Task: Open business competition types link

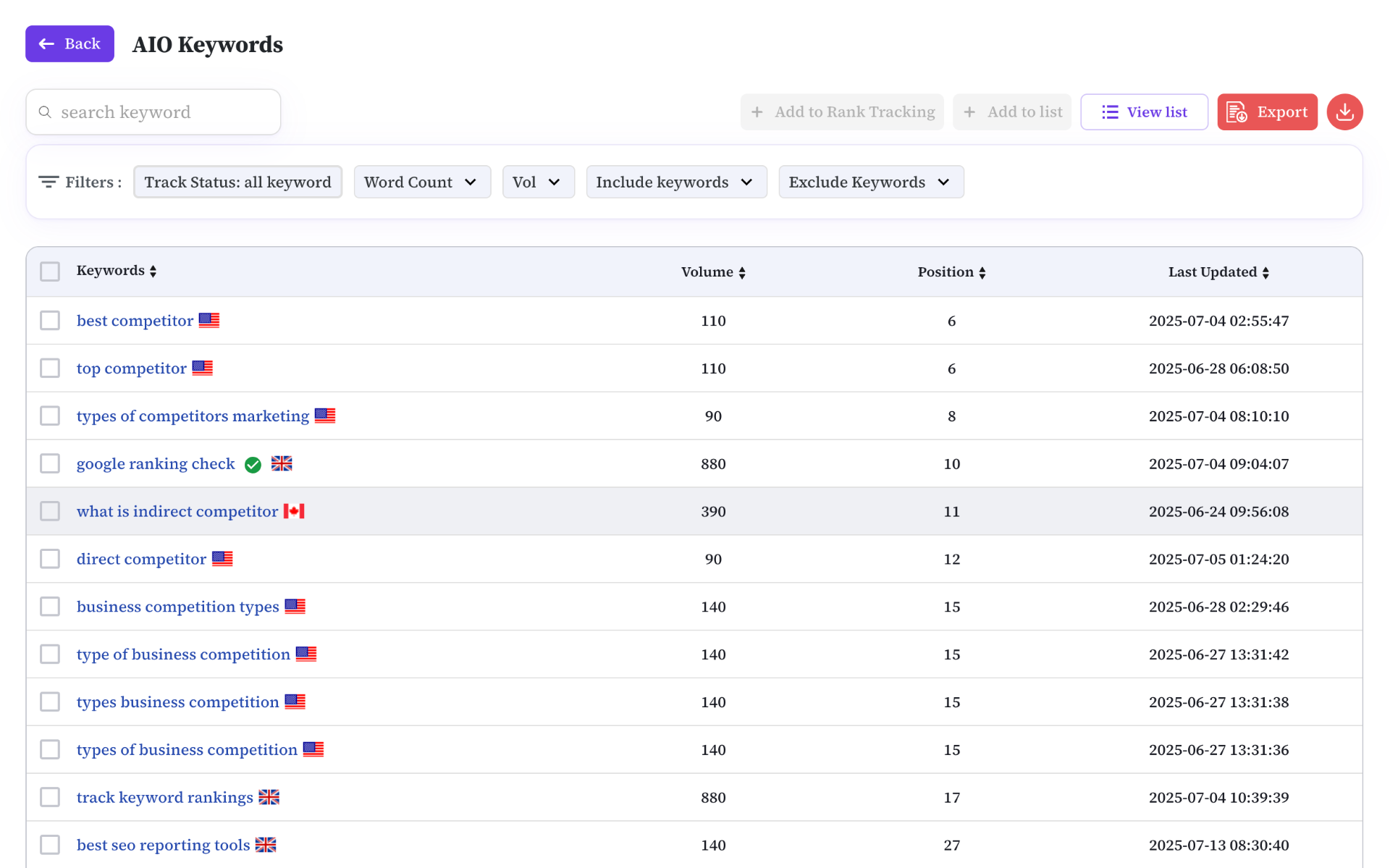Action: coord(177,607)
